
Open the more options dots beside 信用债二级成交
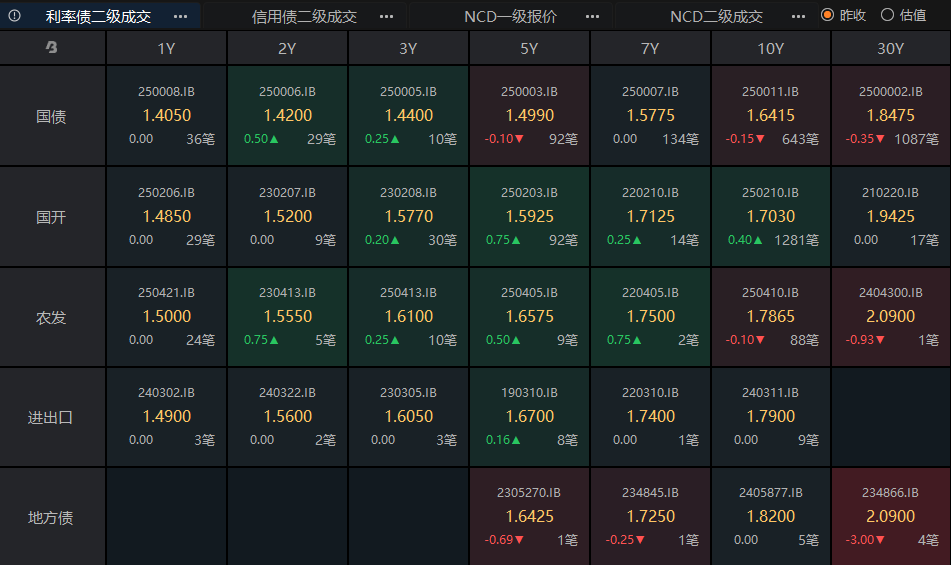point(386,16)
